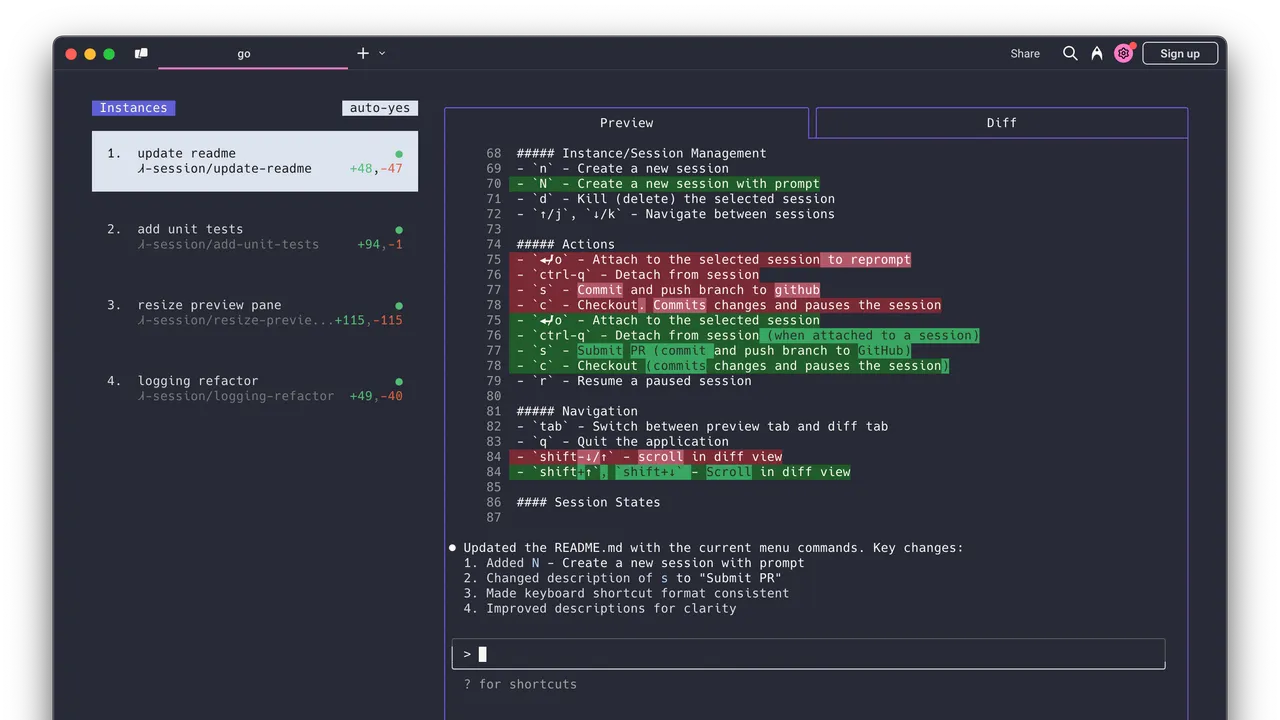This screenshot has height=720, width=1280.
Task: Click branch name session/logging-refactor
Action: [236, 397]
